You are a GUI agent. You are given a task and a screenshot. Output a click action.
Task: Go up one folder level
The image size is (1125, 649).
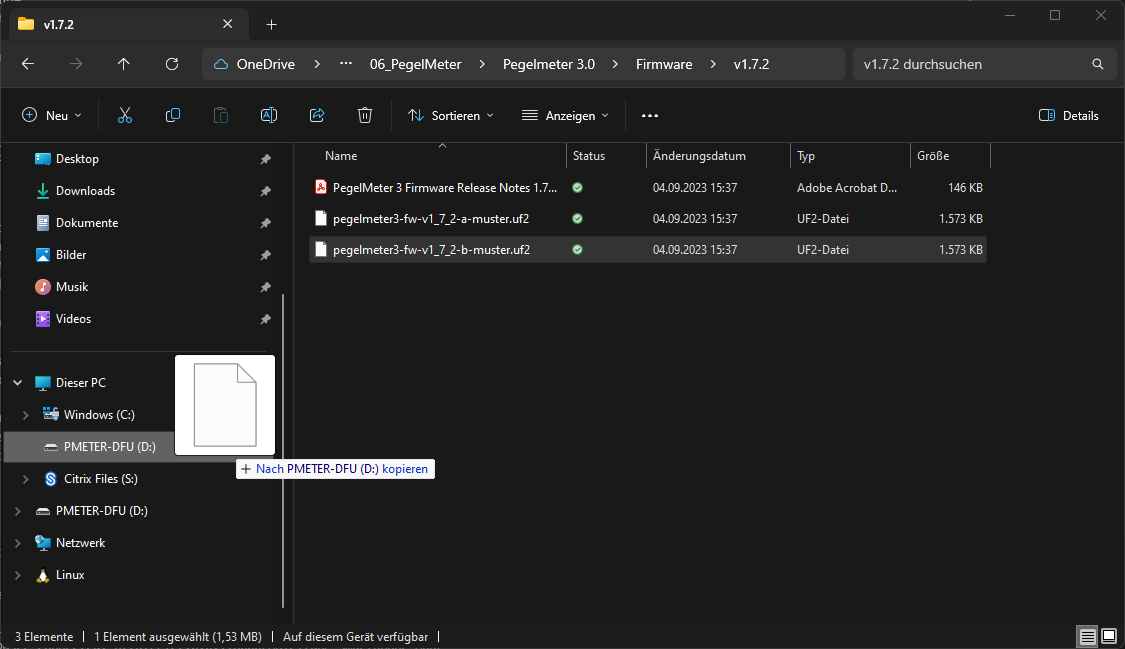click(x=124, y=64)
